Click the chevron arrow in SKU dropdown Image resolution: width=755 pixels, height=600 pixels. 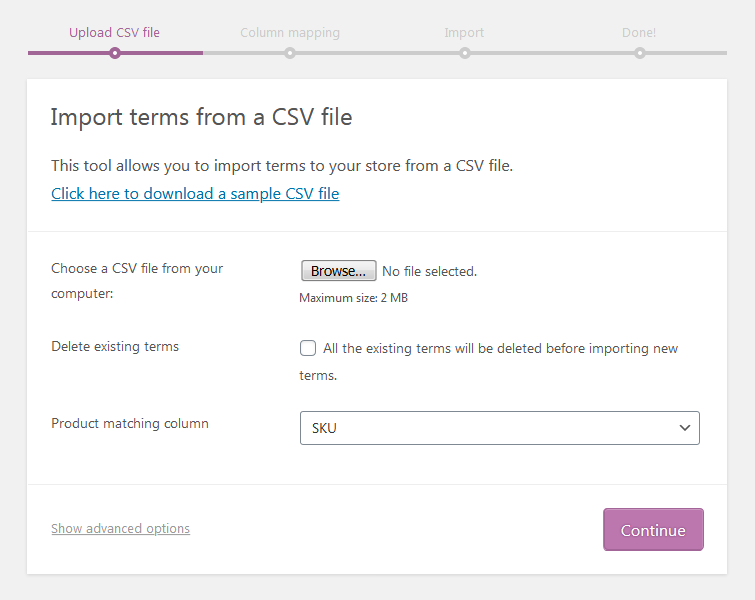coord(685,428)
